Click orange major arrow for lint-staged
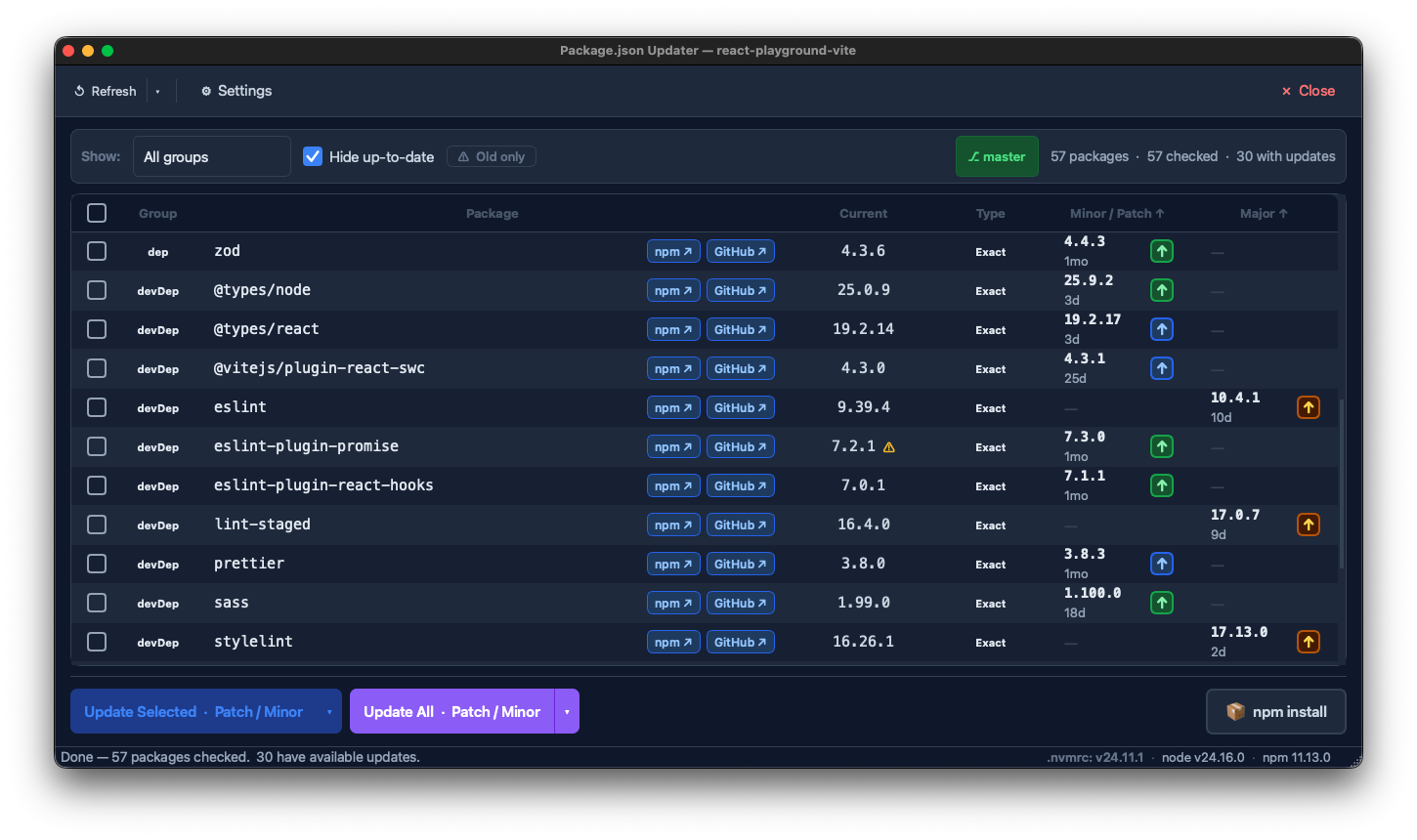Viewport: 1417px width, 840px height. (1308, 525)
